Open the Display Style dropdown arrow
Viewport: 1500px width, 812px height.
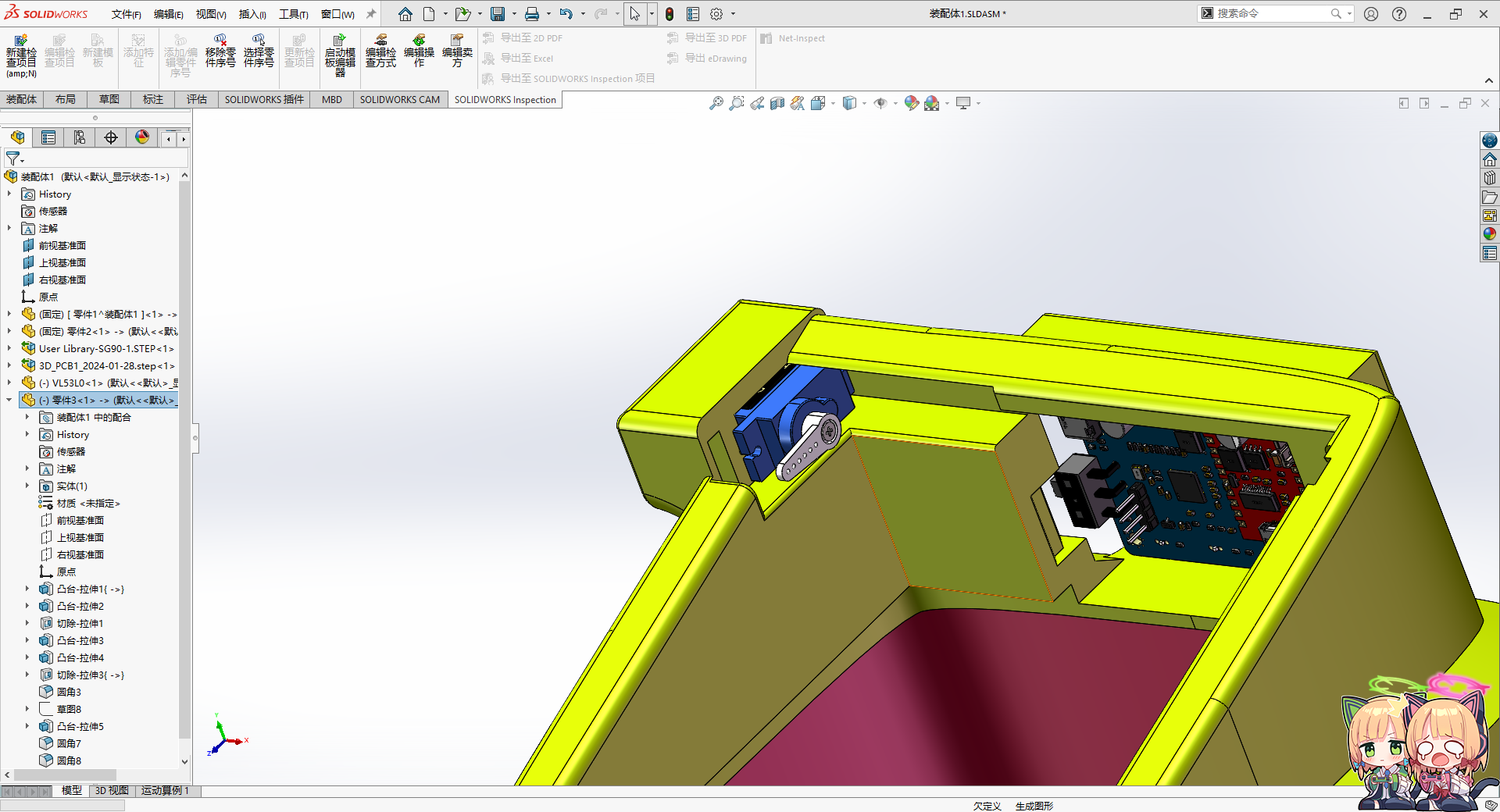[x=864, y=103]
